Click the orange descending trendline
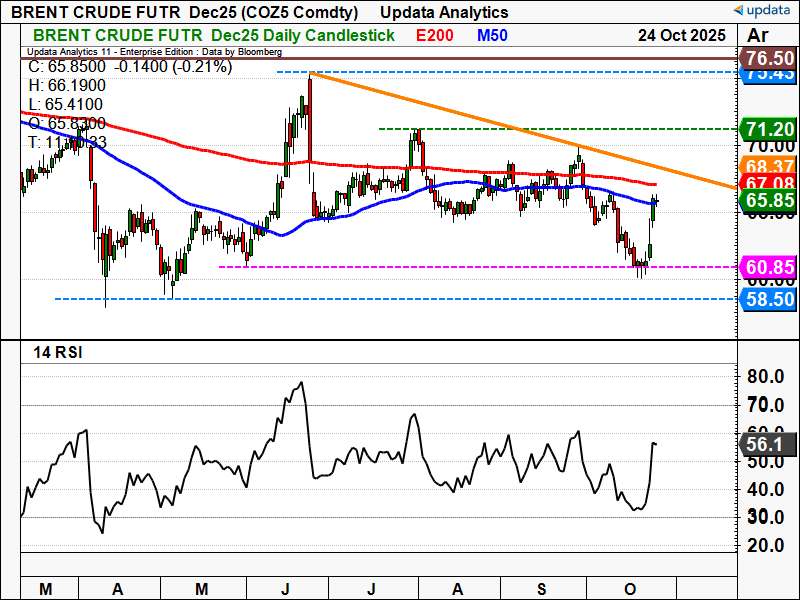Viewport: 800px width, 600px height. (x=520, y=130)
